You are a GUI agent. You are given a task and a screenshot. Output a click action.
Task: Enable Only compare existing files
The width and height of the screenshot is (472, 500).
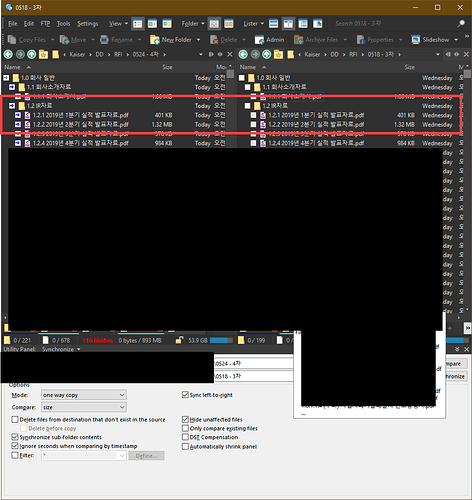click(185, 428)
